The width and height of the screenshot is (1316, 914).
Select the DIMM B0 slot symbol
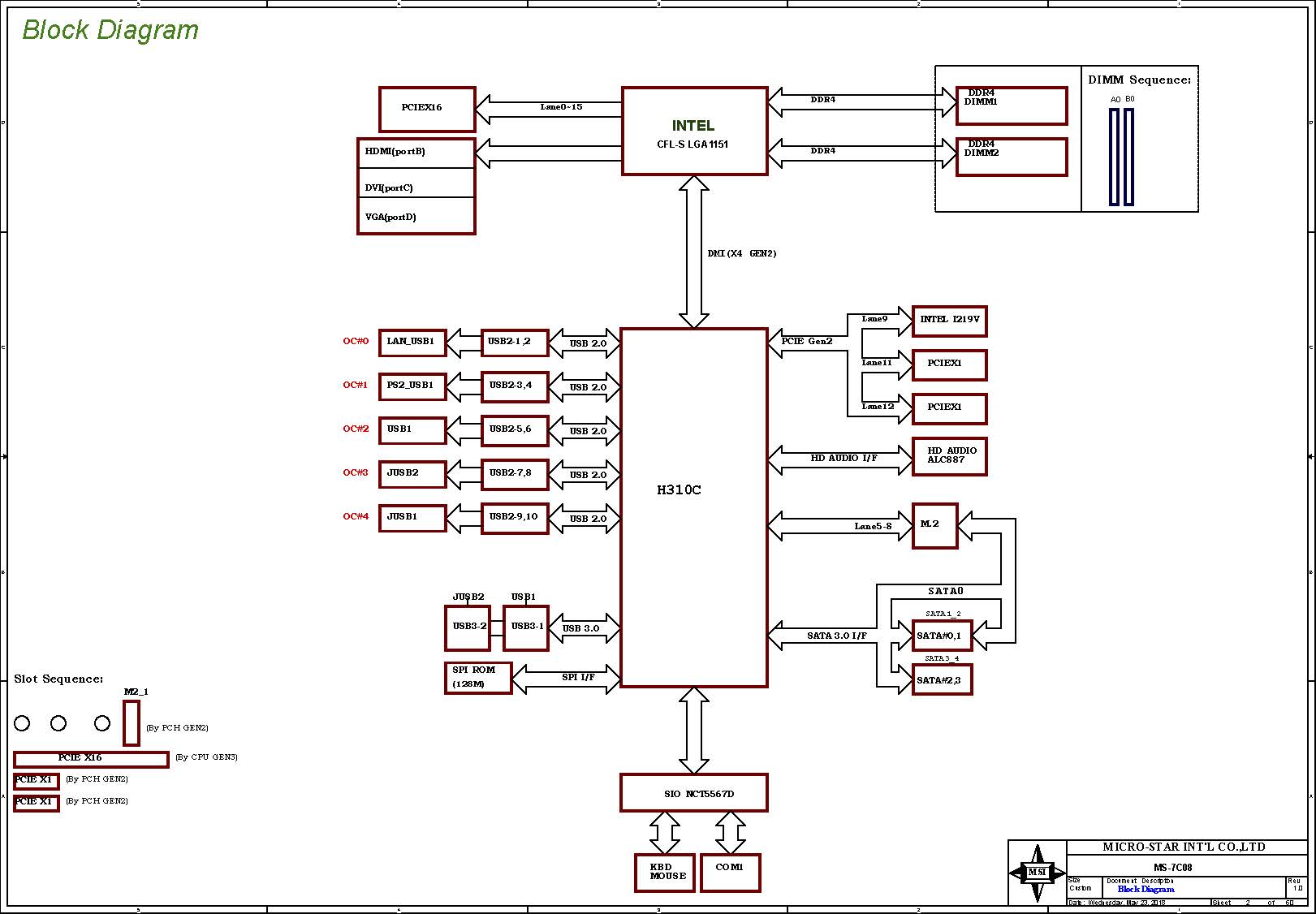[1128, 157]
